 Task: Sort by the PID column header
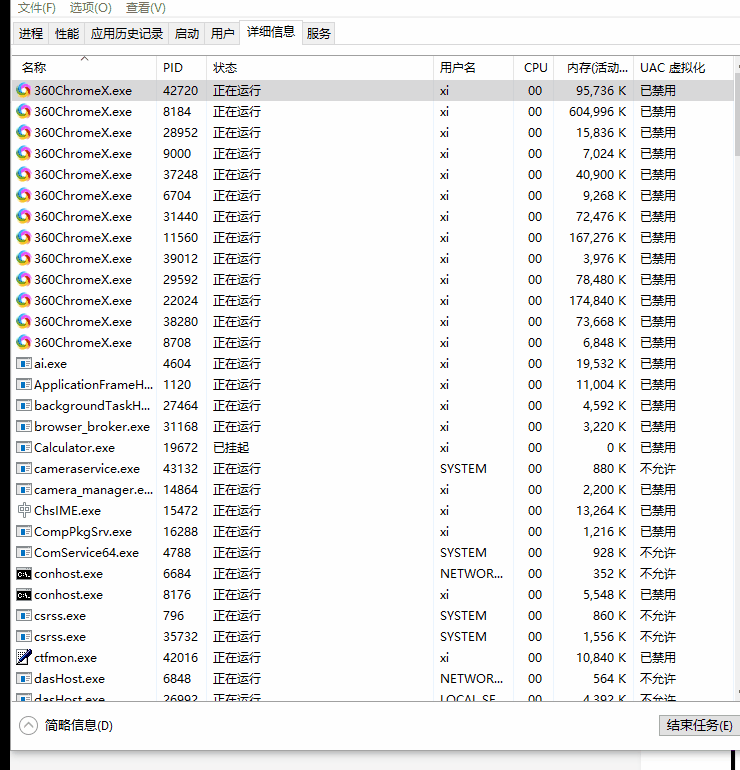(182, 68)
